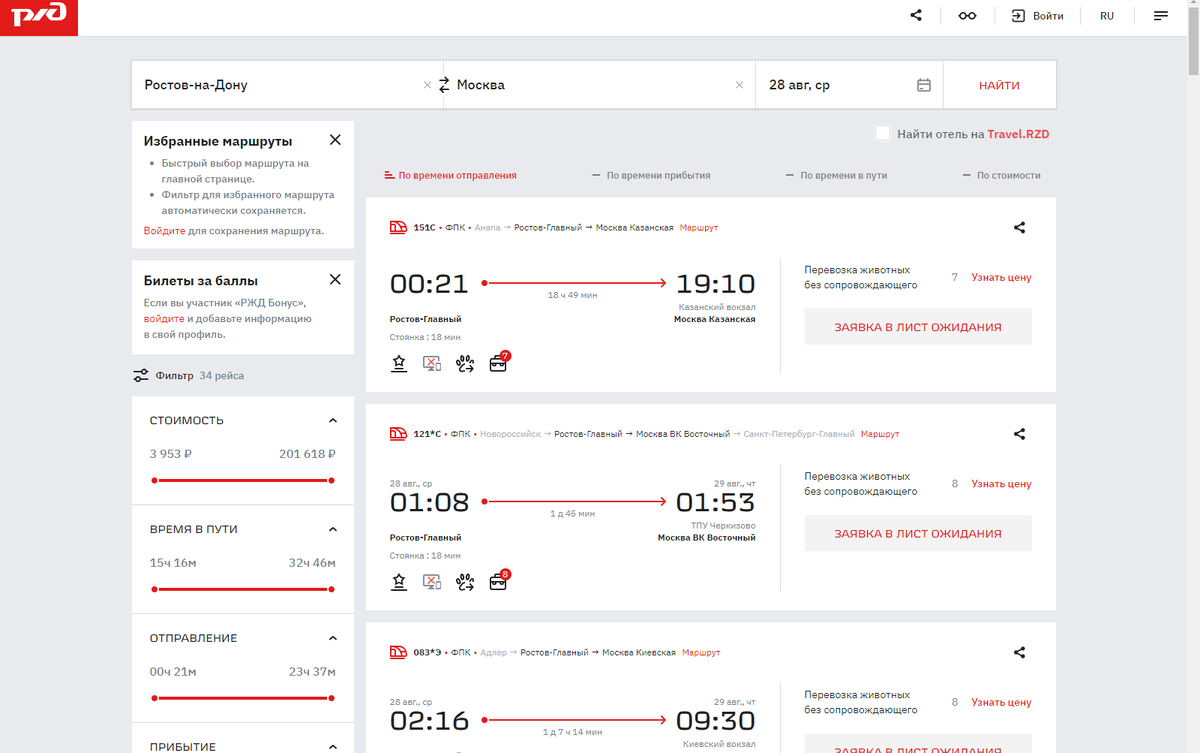Click the Travel.RZD link
The width and height of the screenshot is (1200, 753).
tap(1018, 134)
